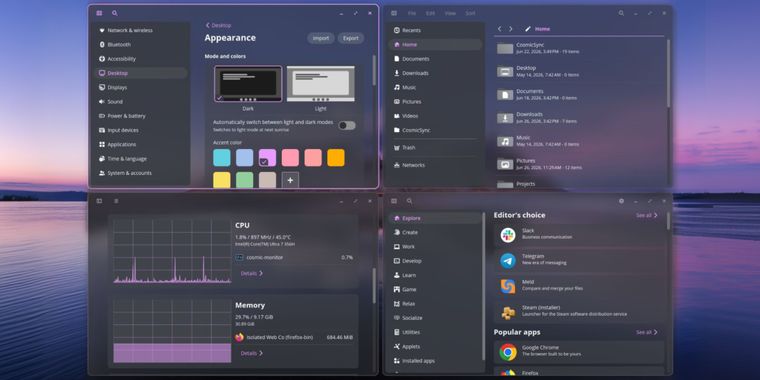Pick the orange accent color

click(336, 158)
